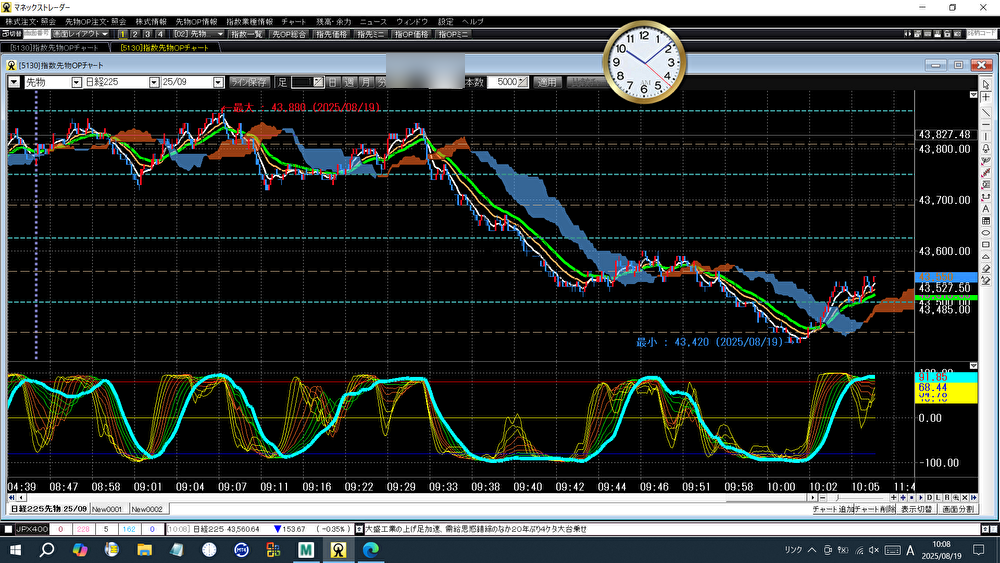Image resolution: width=1000 pixels, height=563 pixels.
Task: Jump to chart end using right-end arrow
Action: [974, 497]
